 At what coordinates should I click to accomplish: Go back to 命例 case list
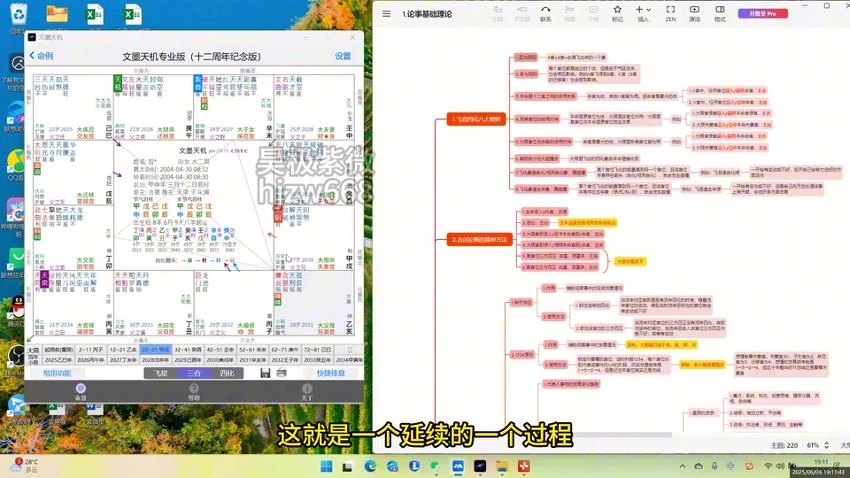coord(42,56)
